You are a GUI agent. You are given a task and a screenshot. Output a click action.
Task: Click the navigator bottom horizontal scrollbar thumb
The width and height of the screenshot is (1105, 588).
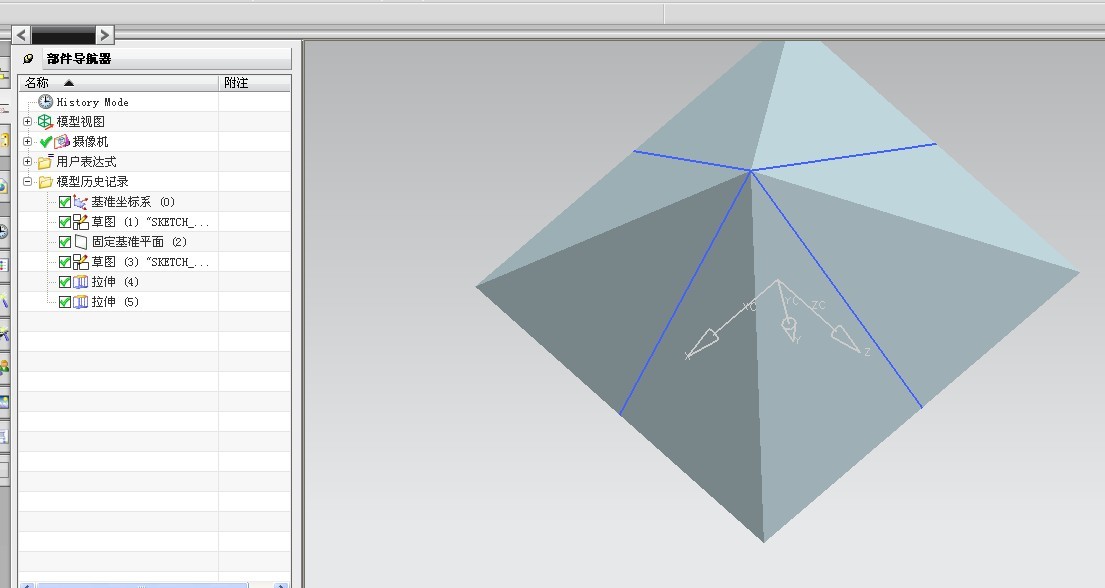point(142,585)
